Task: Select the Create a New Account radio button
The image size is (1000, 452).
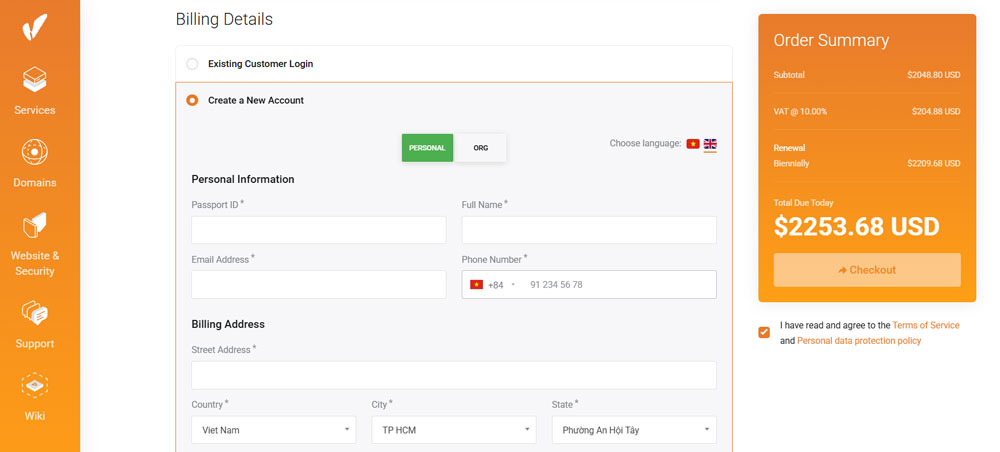Action: (x=192, y=100)
